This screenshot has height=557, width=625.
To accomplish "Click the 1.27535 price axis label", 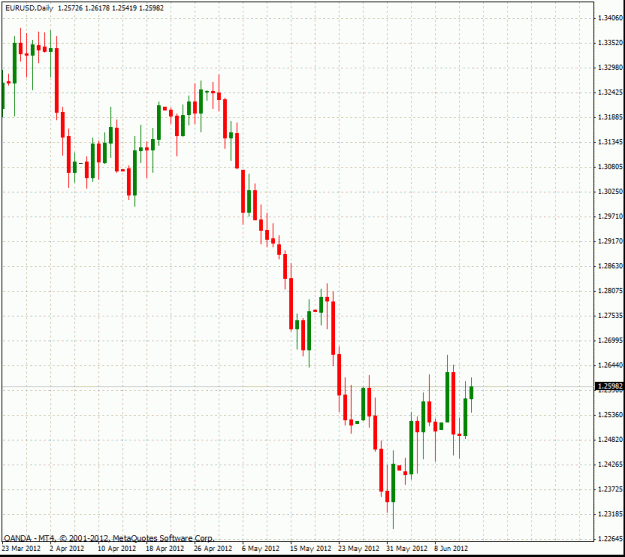I will (x=610, y=315).
